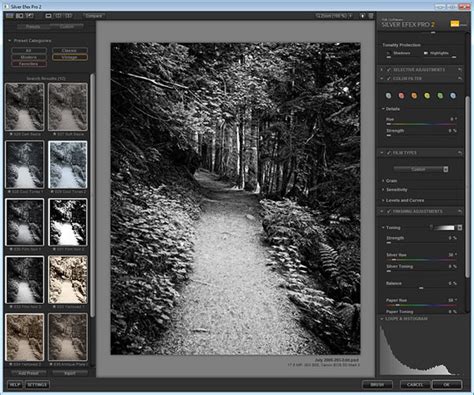Image resolution: width=474 pixels, height=395 pixels.
Task: Open the Zoom level dropdown
Action: point(334,16)
